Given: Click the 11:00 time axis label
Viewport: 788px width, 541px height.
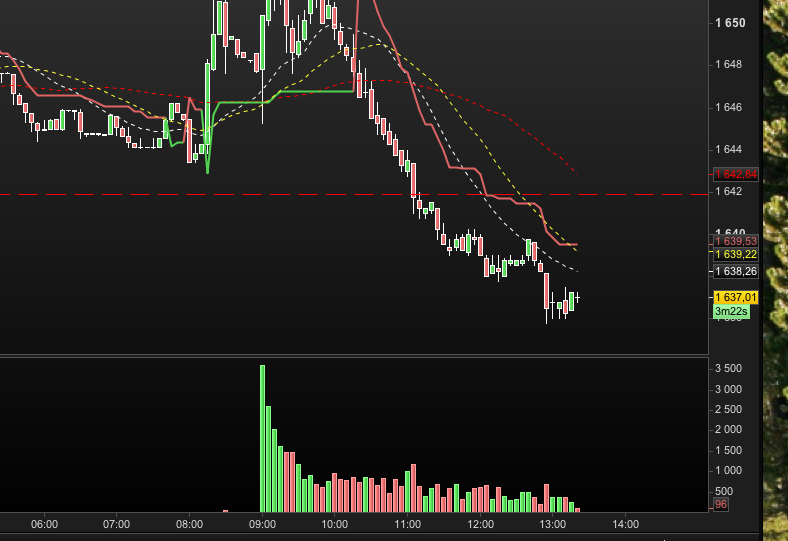Looking at the screenshot, I should pyautogui.click(x=408, y=524).
